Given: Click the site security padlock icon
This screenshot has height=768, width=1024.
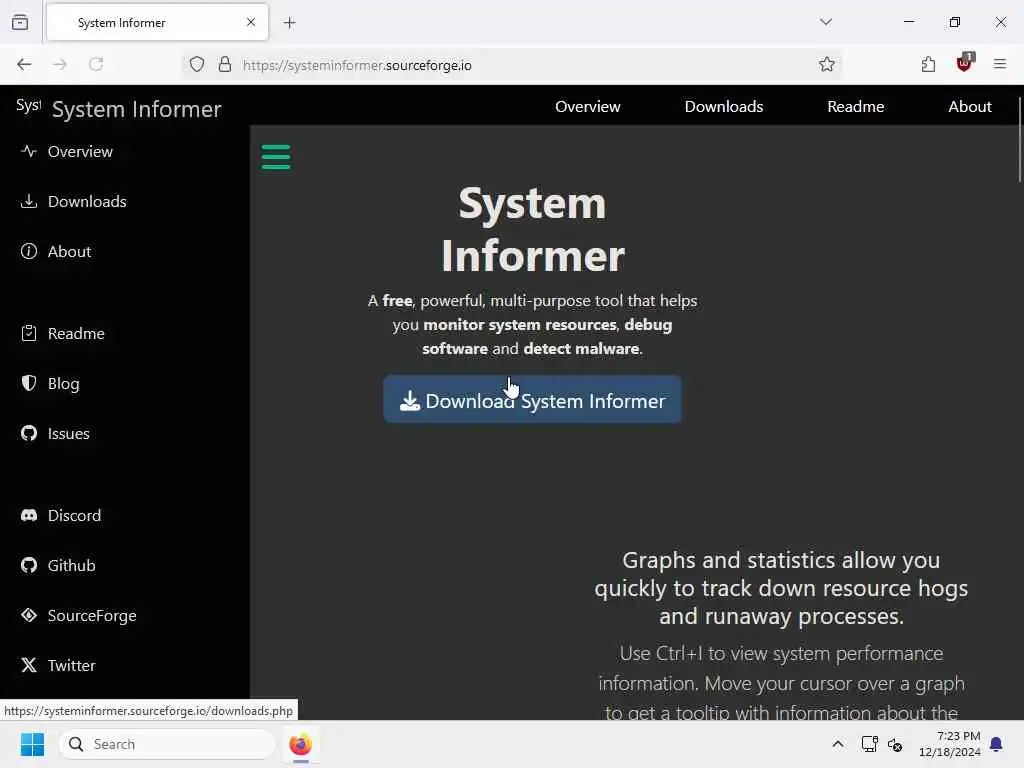Looking at the screenshot, I should tap(225, 64).
